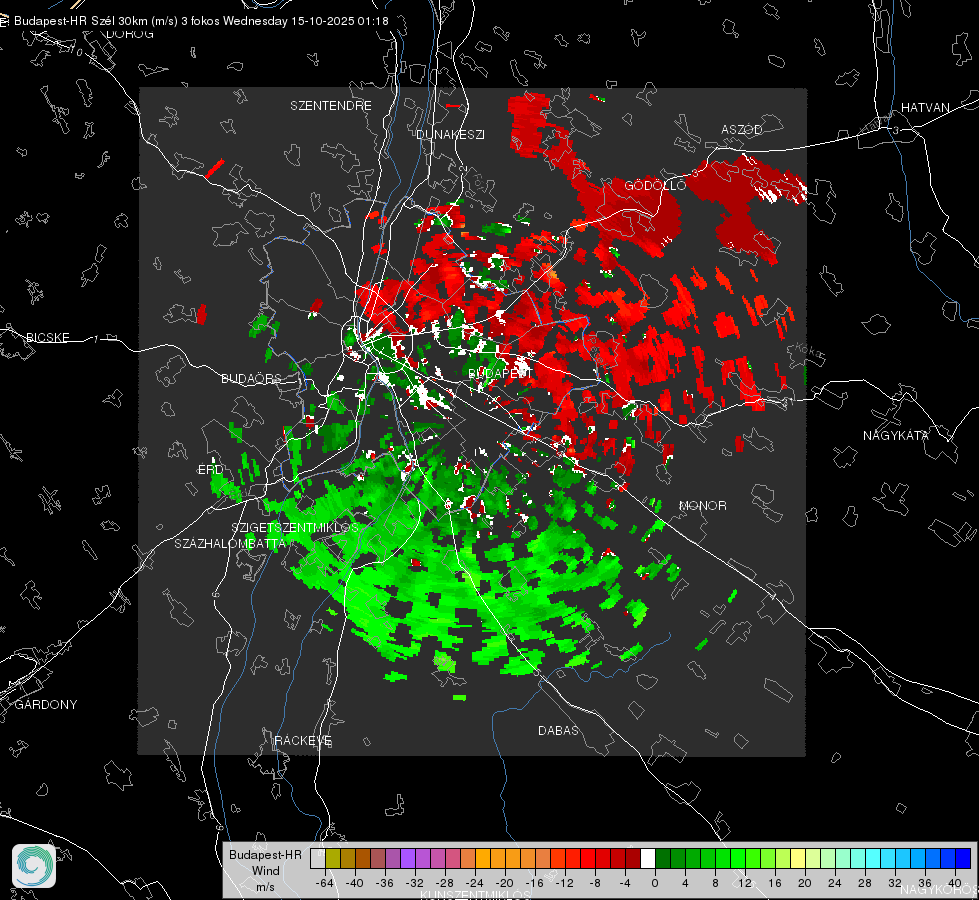Click the -28 legend value
Image resolution: width=979 pixels, height=900 pixels.
444,883
